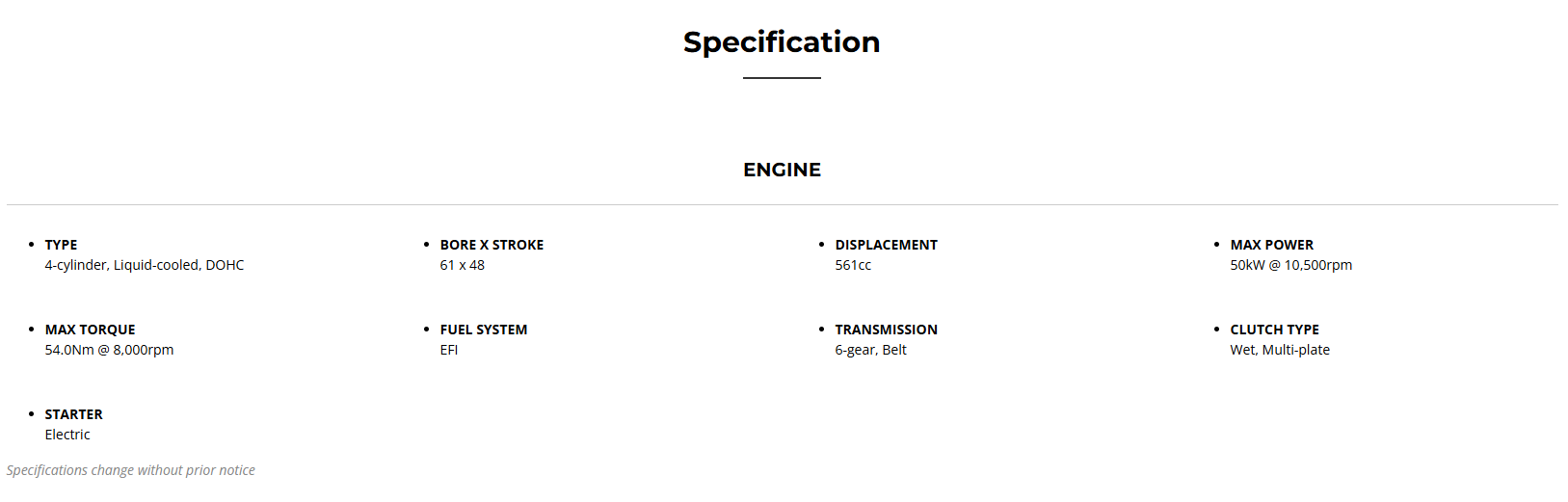Click the 54.0Nm @ 8,000rpm value
1568x502 pixels.
click(x=109, y=350)
